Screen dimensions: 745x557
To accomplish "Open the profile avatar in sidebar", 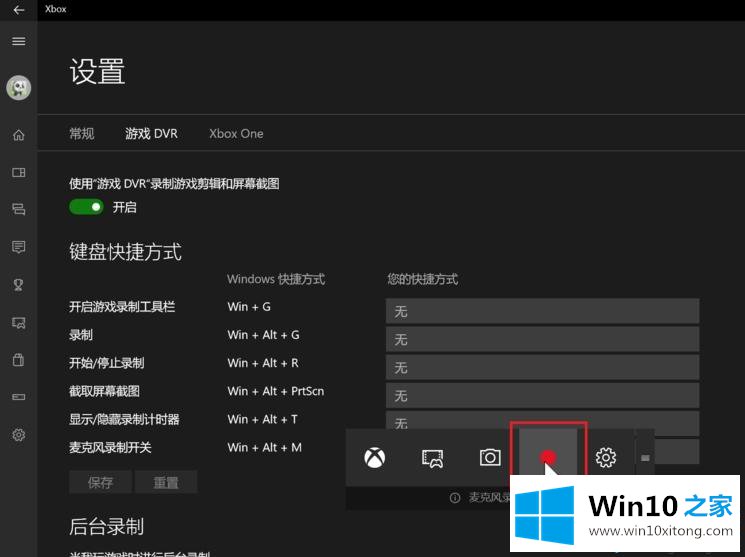I will click(x=19, y=87).
